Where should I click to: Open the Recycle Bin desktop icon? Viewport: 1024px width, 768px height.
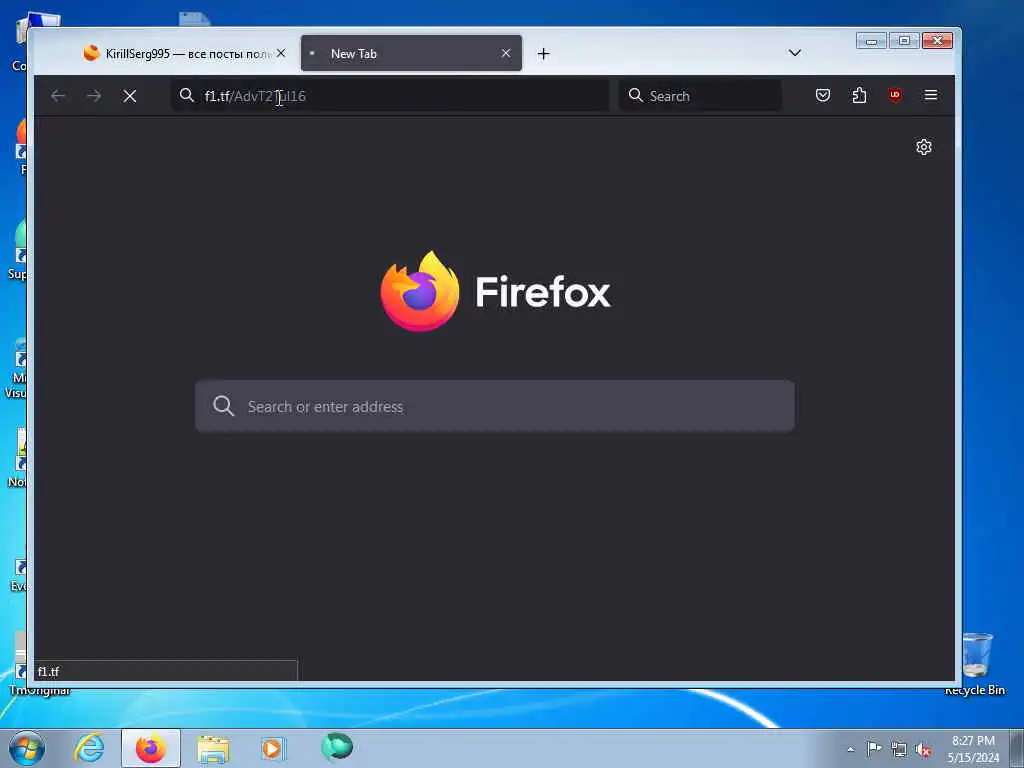pos(975,664)
